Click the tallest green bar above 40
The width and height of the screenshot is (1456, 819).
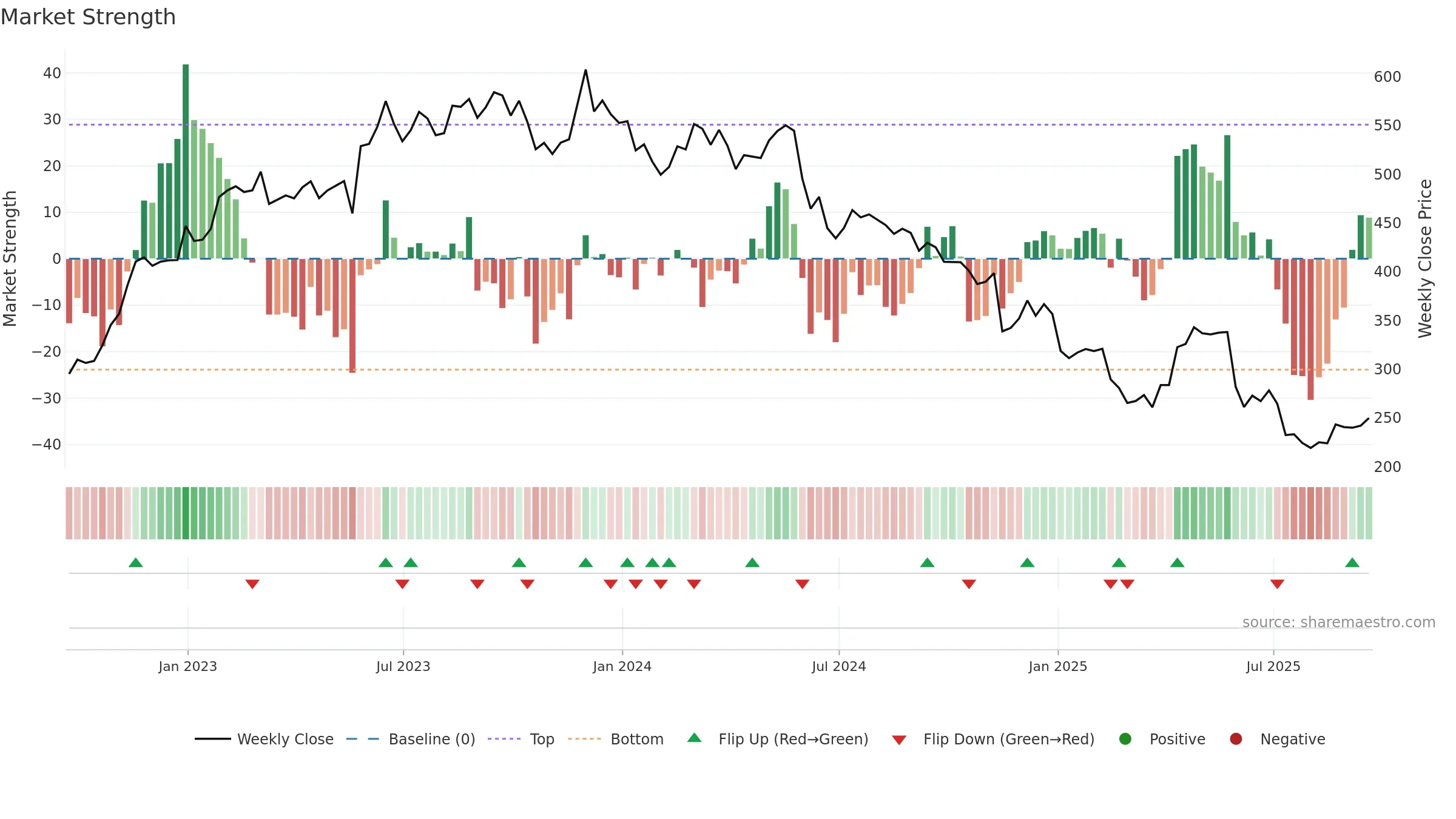[186, 161]
